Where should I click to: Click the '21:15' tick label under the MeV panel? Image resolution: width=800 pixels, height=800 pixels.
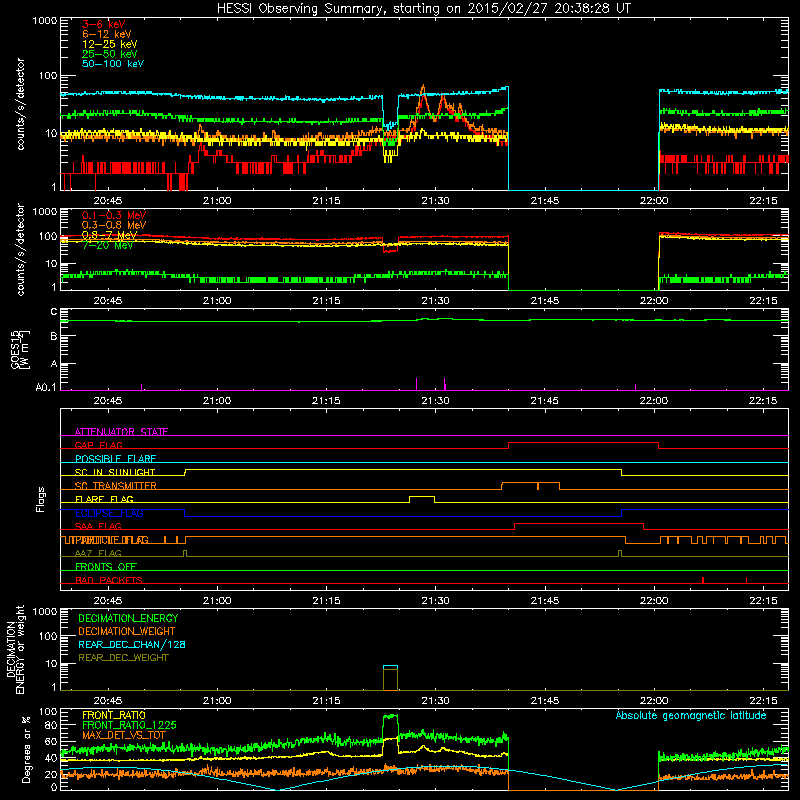tap(326, 301)
